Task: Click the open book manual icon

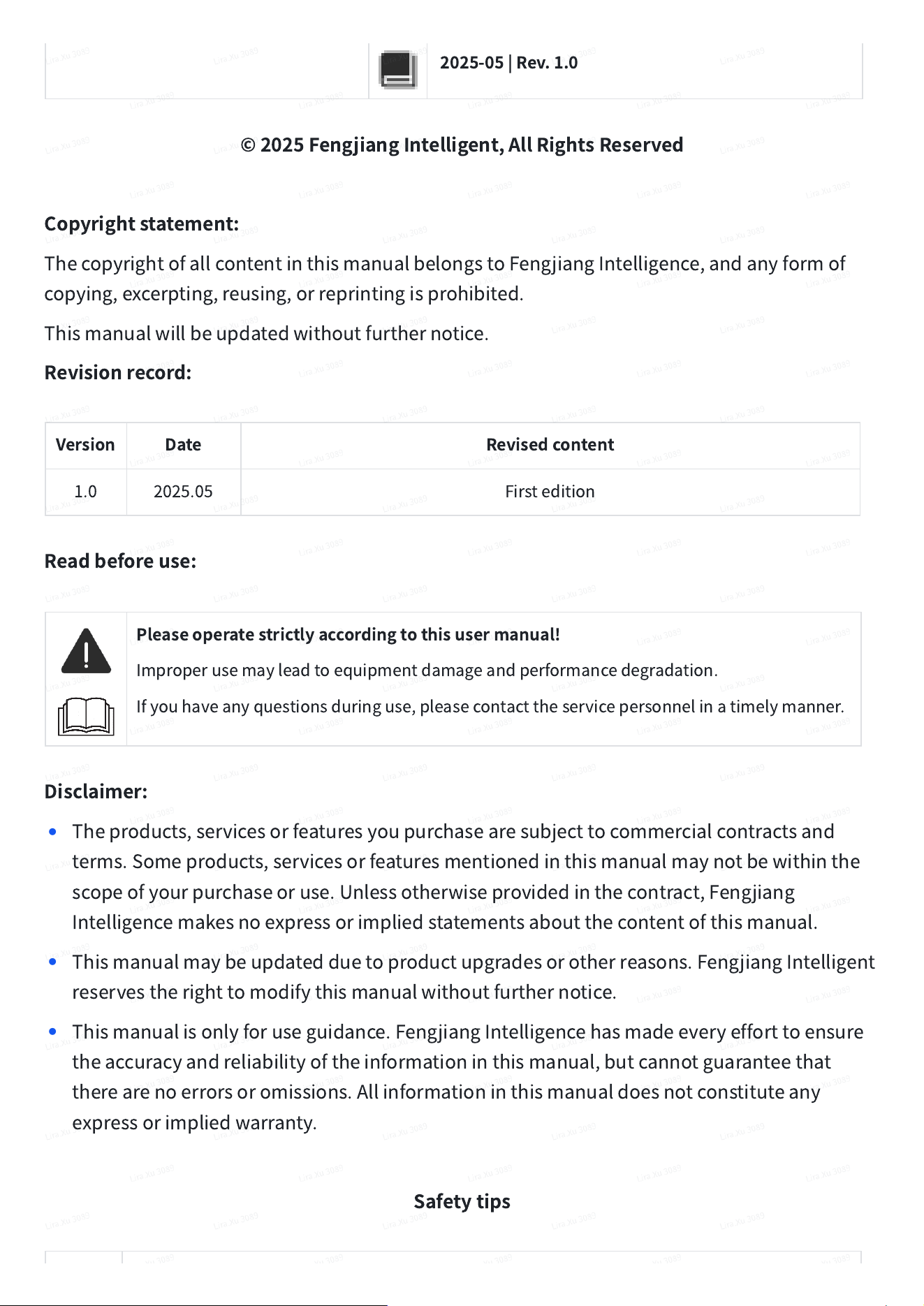Action: (x=86, y=716)
